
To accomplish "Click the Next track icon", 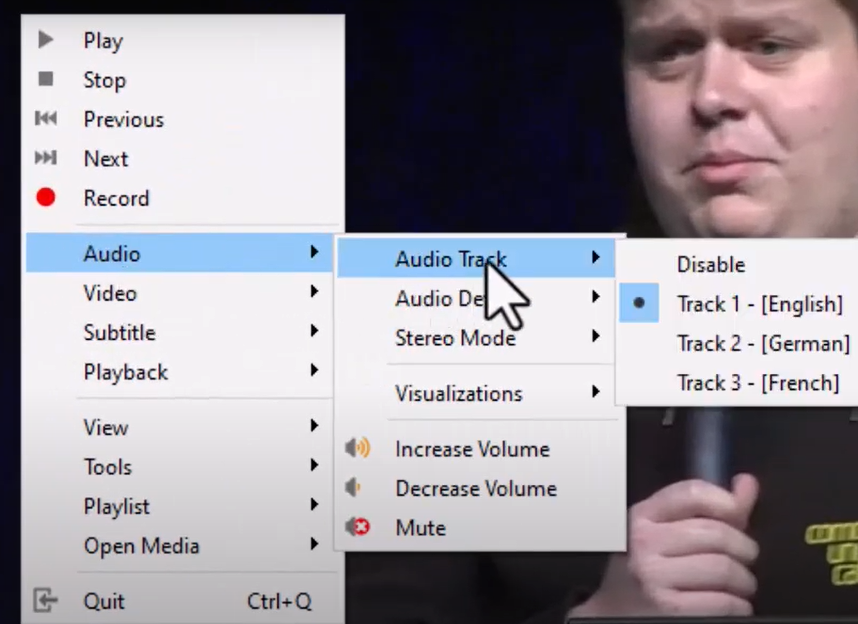I will pos(46,158).
